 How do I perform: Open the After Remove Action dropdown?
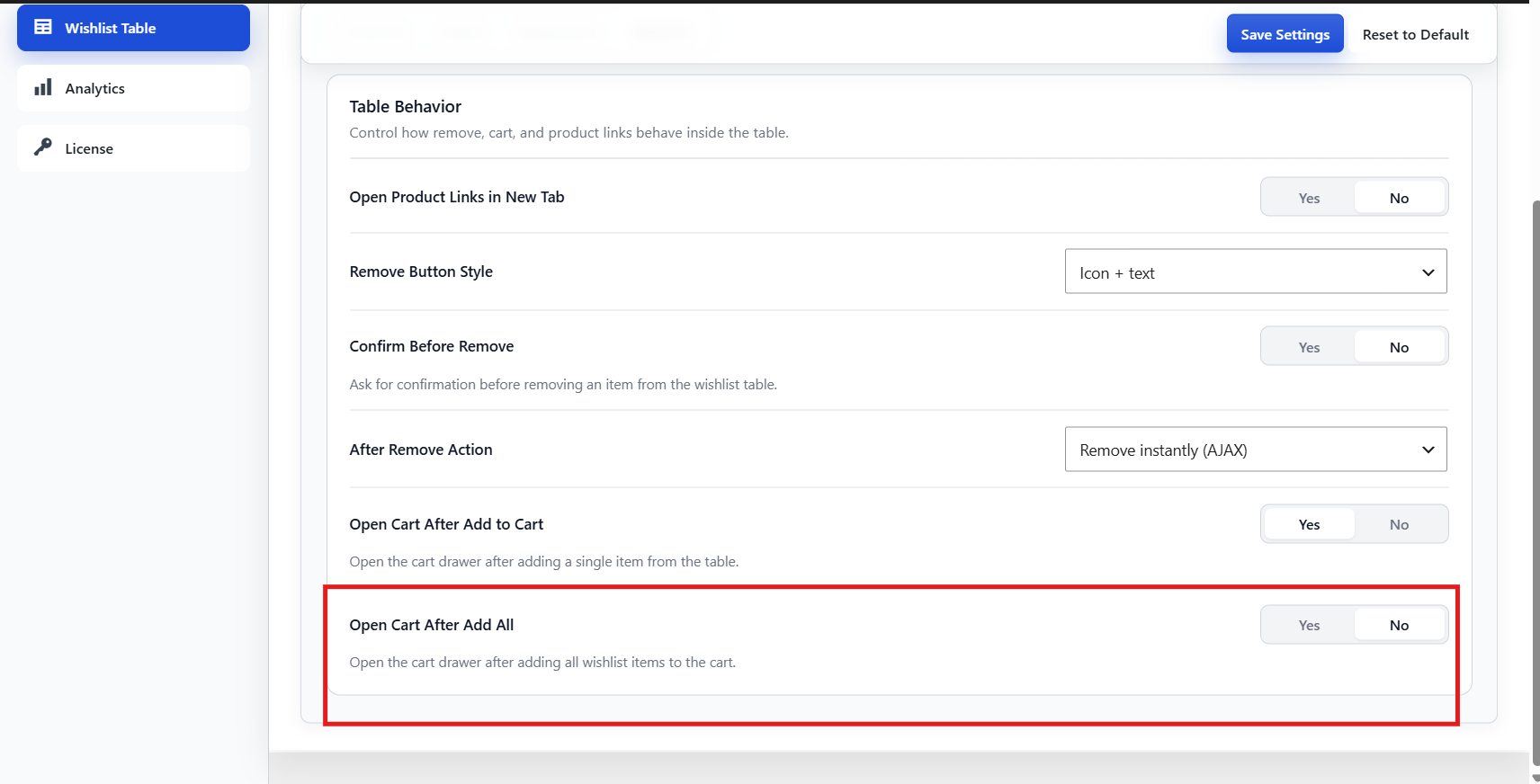(x=1256, y=450)
